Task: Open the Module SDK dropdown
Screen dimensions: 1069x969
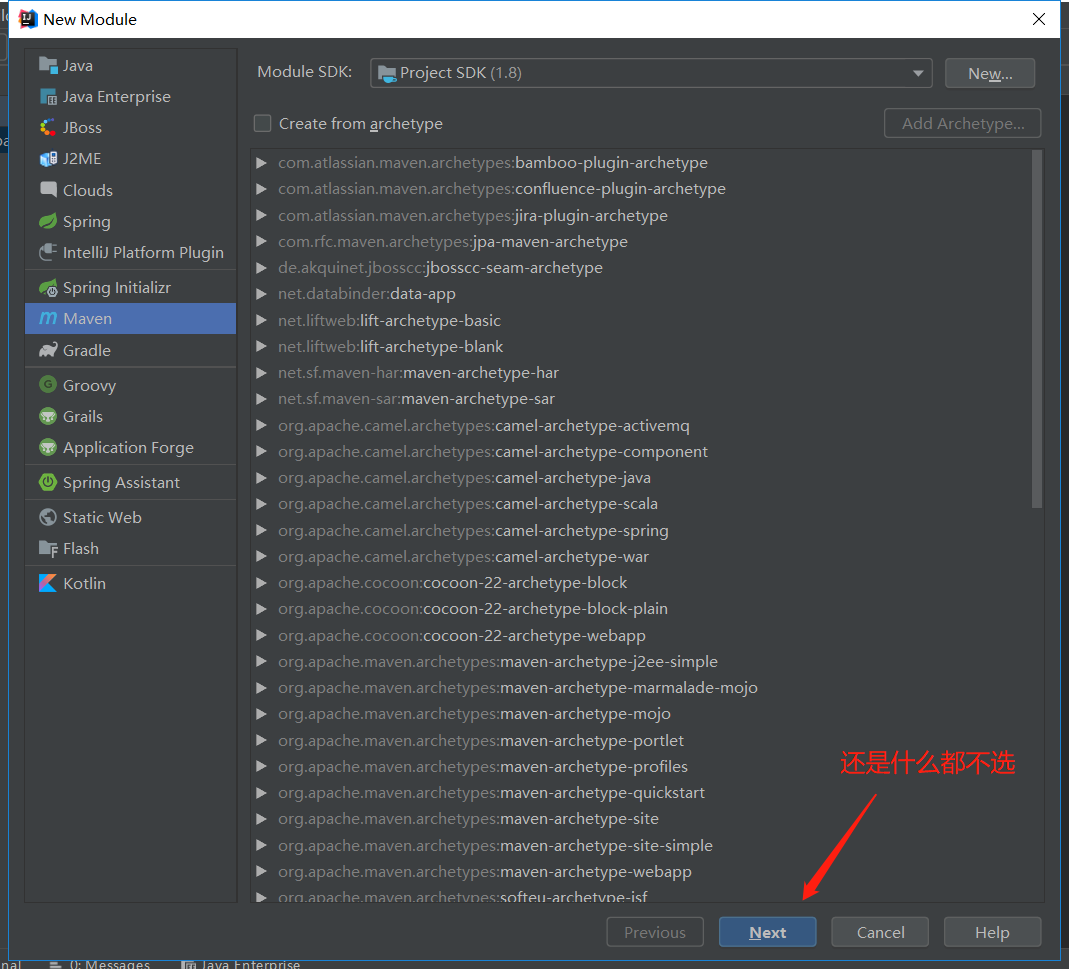Action: [x=651, y=73]
